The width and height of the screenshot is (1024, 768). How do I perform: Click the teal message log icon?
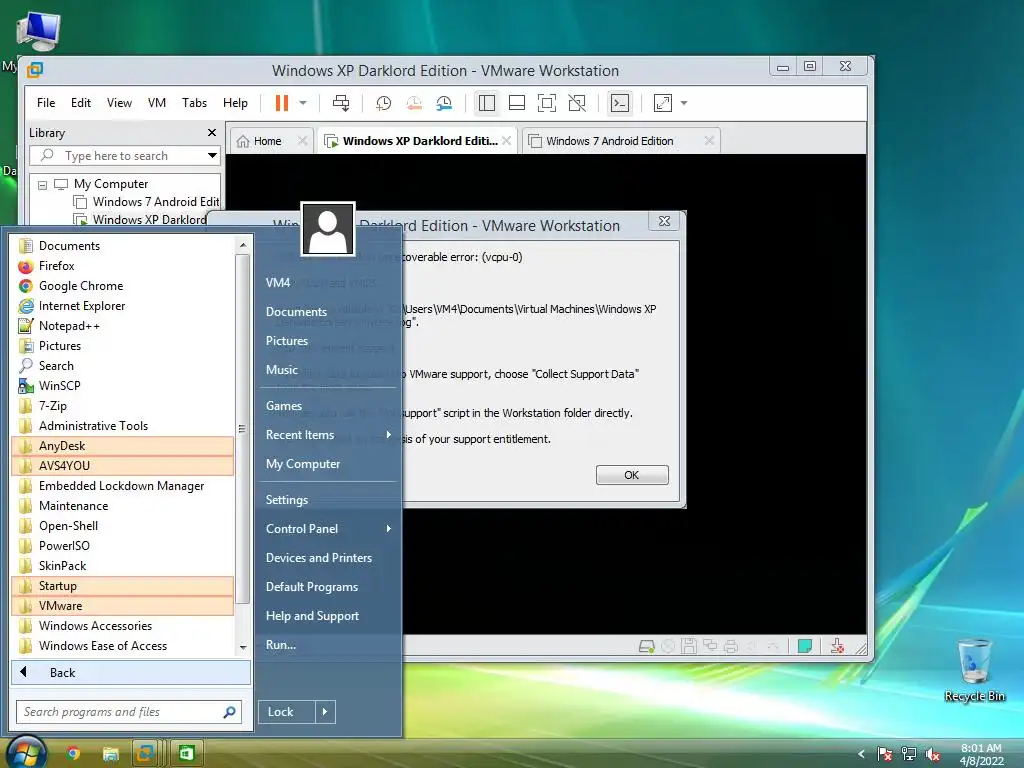point(805,647)
